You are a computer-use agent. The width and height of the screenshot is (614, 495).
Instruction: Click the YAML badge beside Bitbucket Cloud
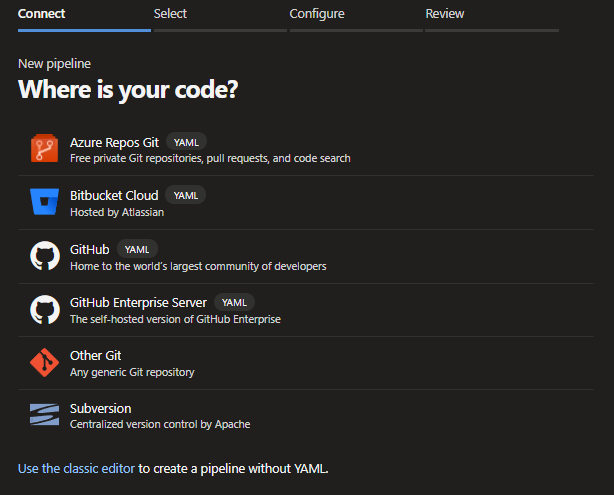[186, 195]
